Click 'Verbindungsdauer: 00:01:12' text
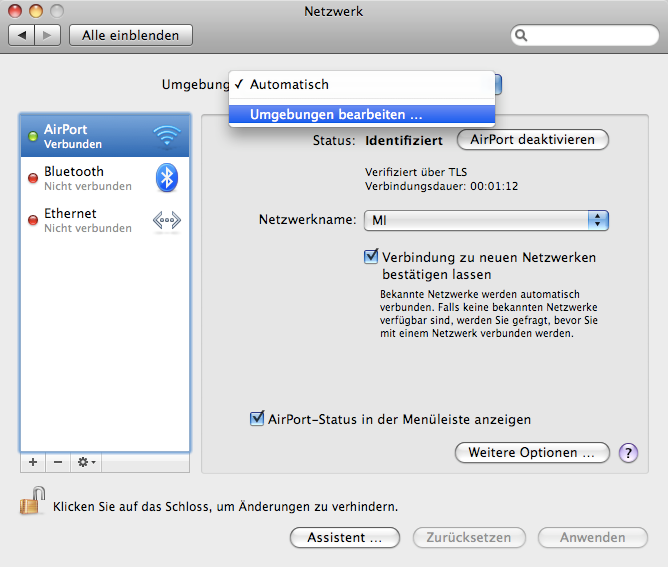This screenshot has width=668, height=567. pos(441,186)
